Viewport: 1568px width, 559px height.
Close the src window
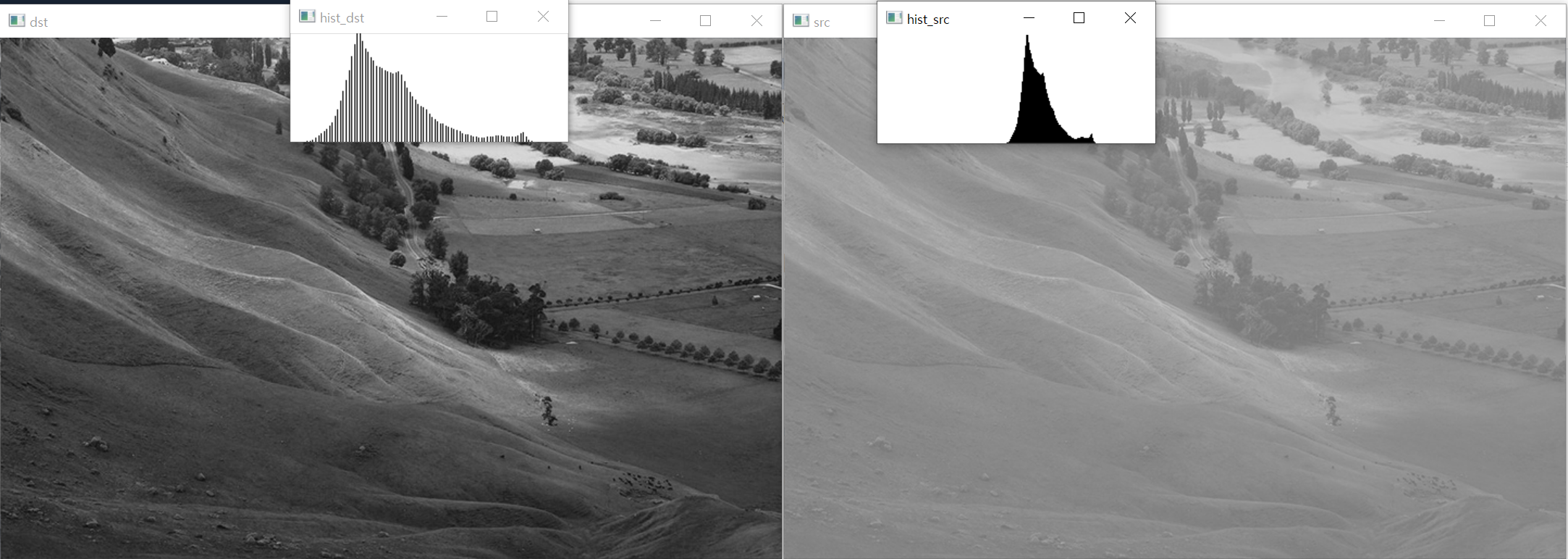point(1540,21)
